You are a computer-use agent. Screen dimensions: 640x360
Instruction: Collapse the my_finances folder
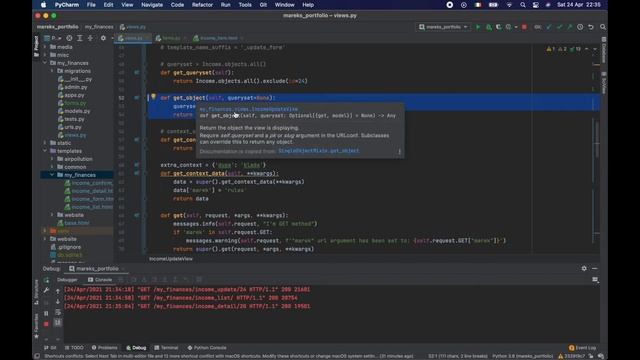click(x=45, y=63)
